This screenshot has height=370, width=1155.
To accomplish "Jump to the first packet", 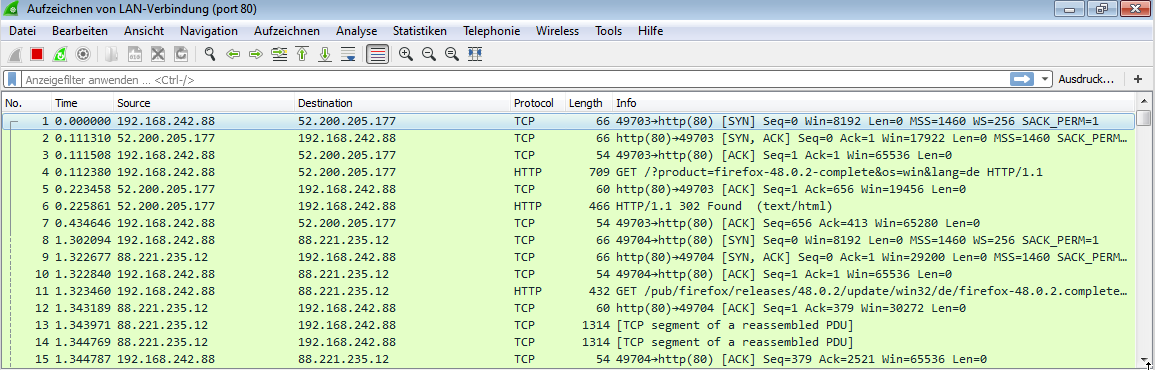I will 301,54.
